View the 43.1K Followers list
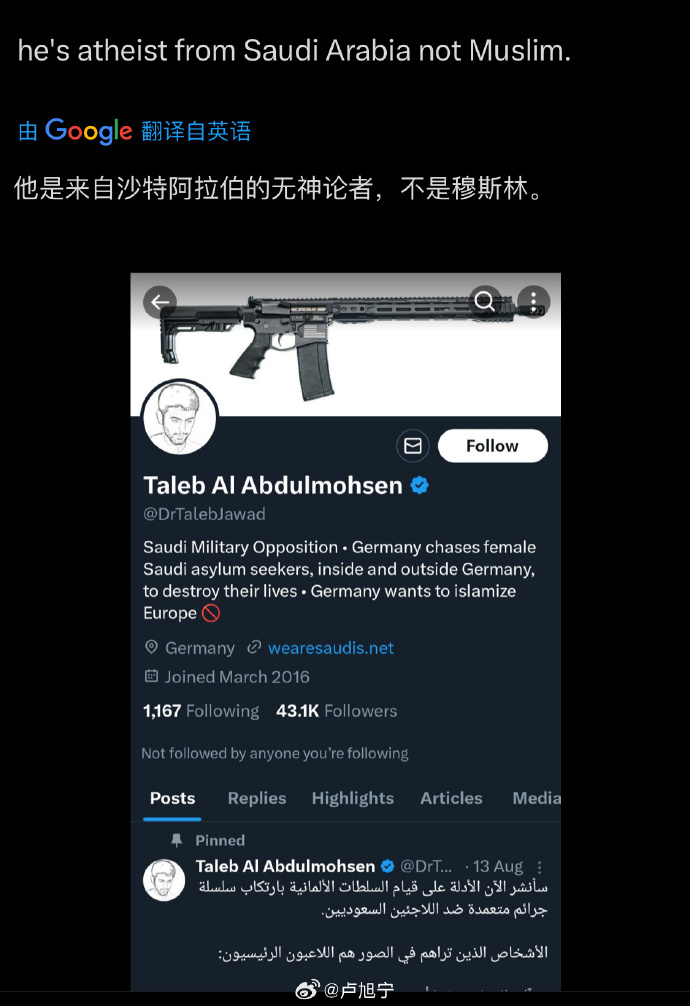This screenshot has width=690, height=1006. pyautogui.click(x=336, y=711)
